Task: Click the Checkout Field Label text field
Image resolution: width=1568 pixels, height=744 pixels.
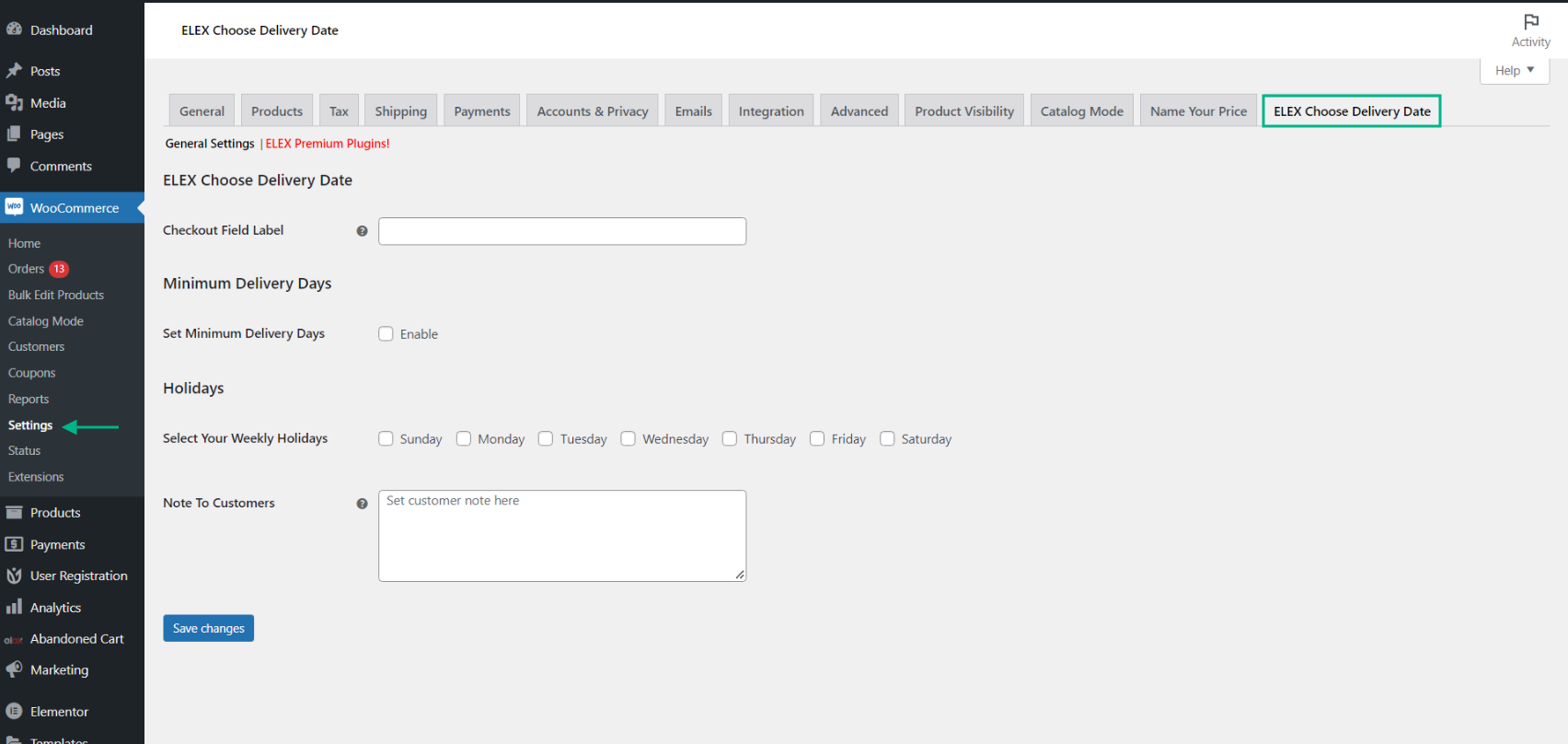Action: click(562, 231)
